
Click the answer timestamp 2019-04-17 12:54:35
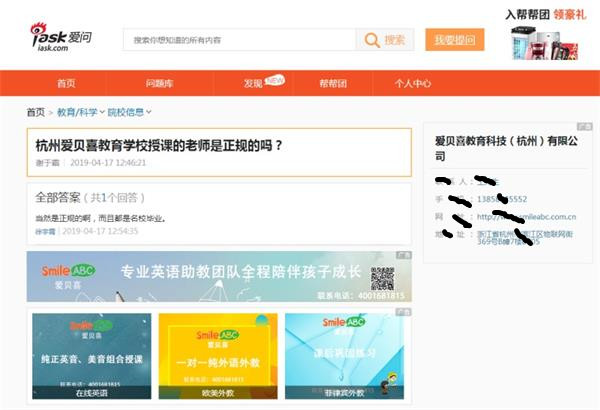coord(100,231)
